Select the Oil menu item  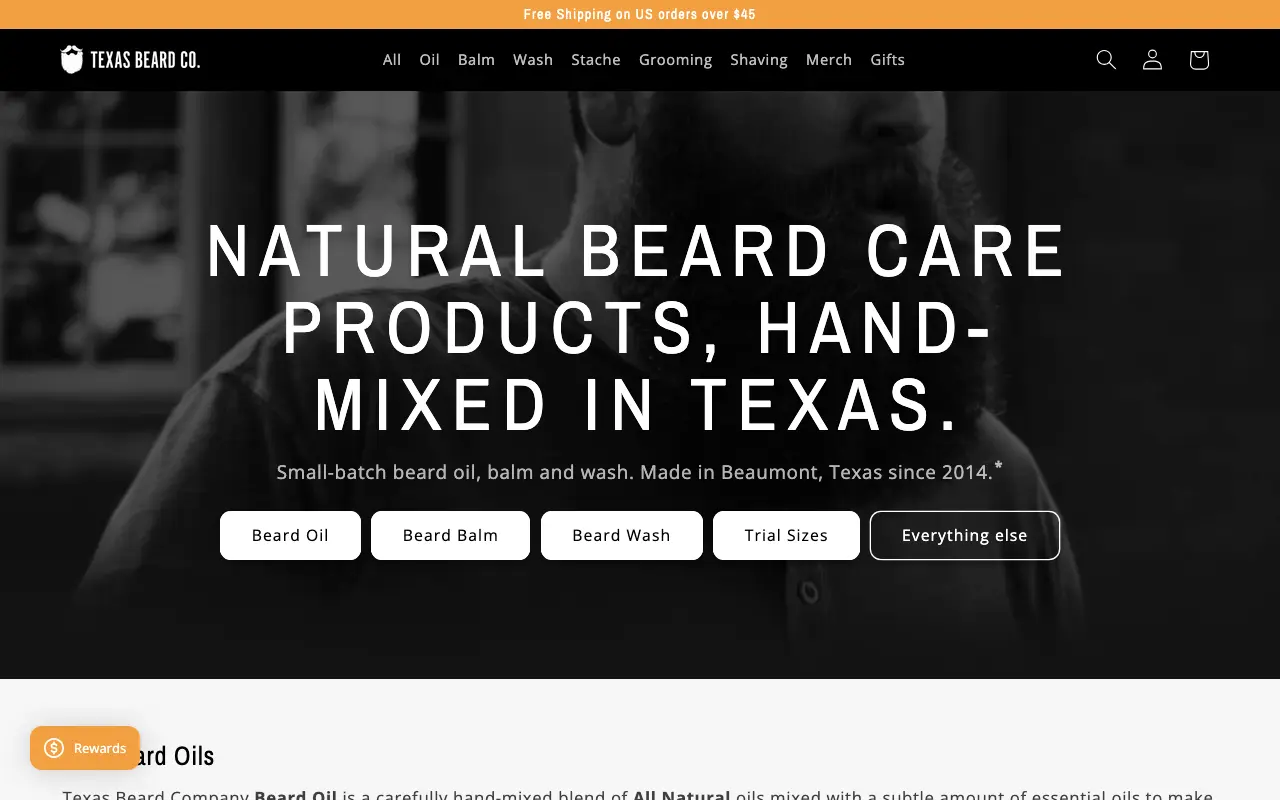pos(430,60)
